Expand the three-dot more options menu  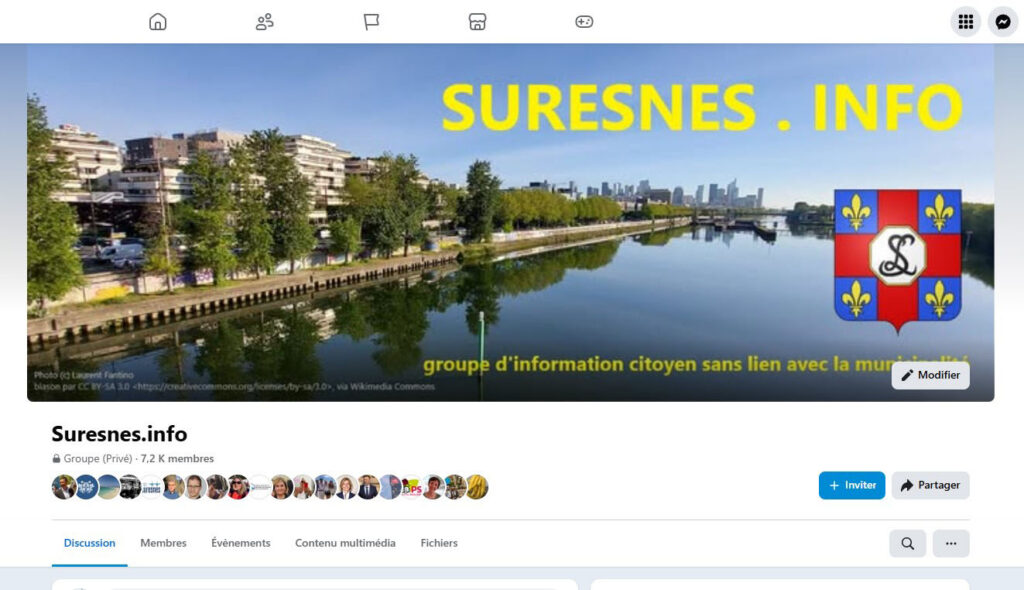coord(951,543)
